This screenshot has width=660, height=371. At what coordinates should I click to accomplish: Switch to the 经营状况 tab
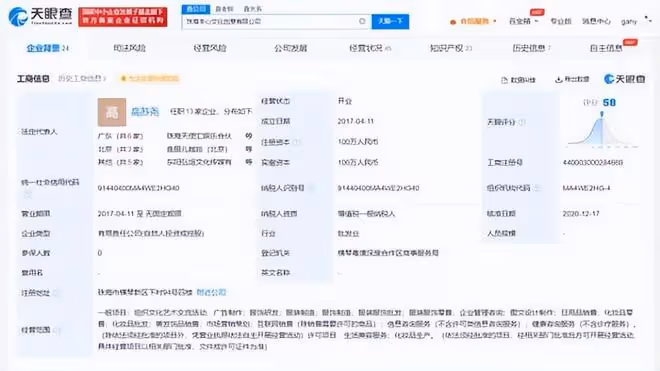(370, 48)
